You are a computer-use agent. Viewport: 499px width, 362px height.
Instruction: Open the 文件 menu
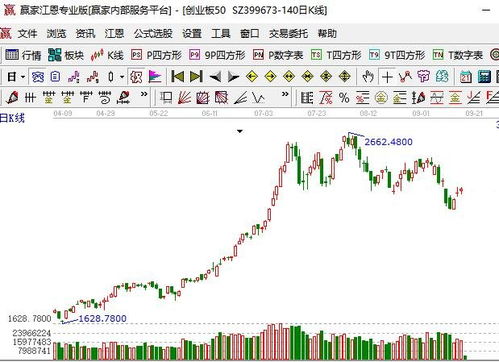pos(27,34)
